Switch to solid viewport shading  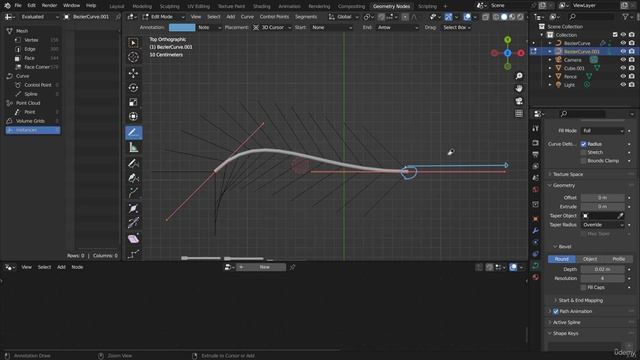(x=504, y=17)
